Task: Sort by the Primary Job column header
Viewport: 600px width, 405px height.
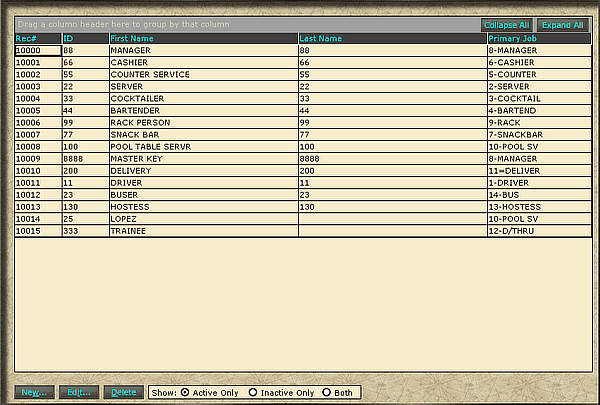Action: [540, 38]
